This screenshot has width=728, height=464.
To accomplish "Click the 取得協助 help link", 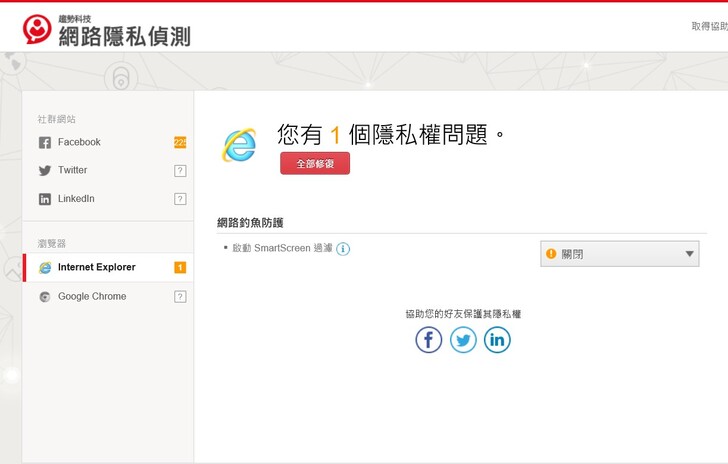I will (x=709, y=26).
